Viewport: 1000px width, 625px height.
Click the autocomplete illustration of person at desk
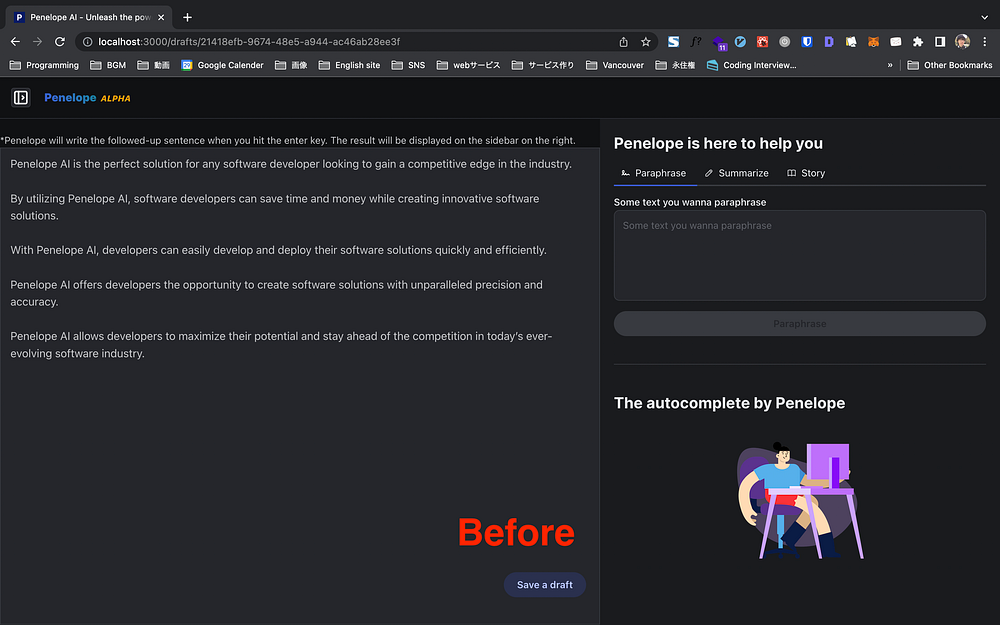point(800,500)
